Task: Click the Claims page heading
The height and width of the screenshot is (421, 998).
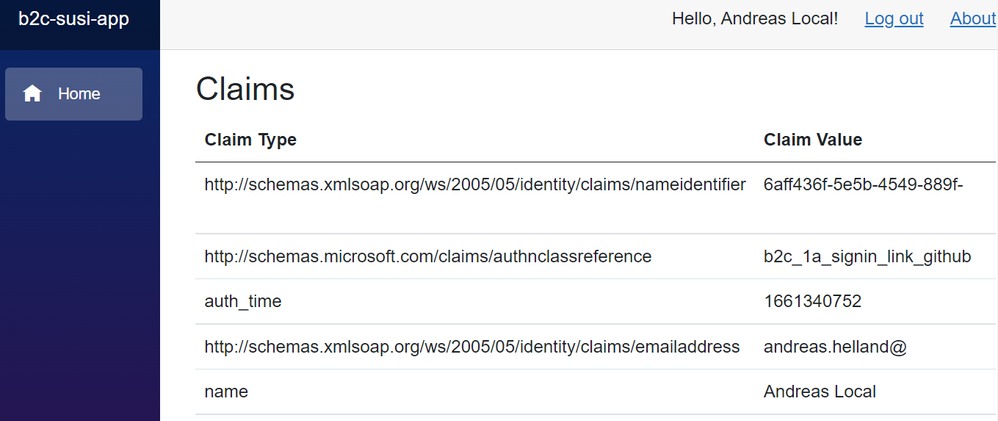Action: coord(245,89)
